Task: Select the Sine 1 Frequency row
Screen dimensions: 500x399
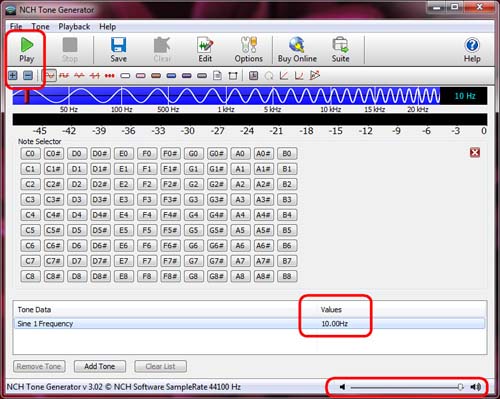Action: click(x=249, y=324)
